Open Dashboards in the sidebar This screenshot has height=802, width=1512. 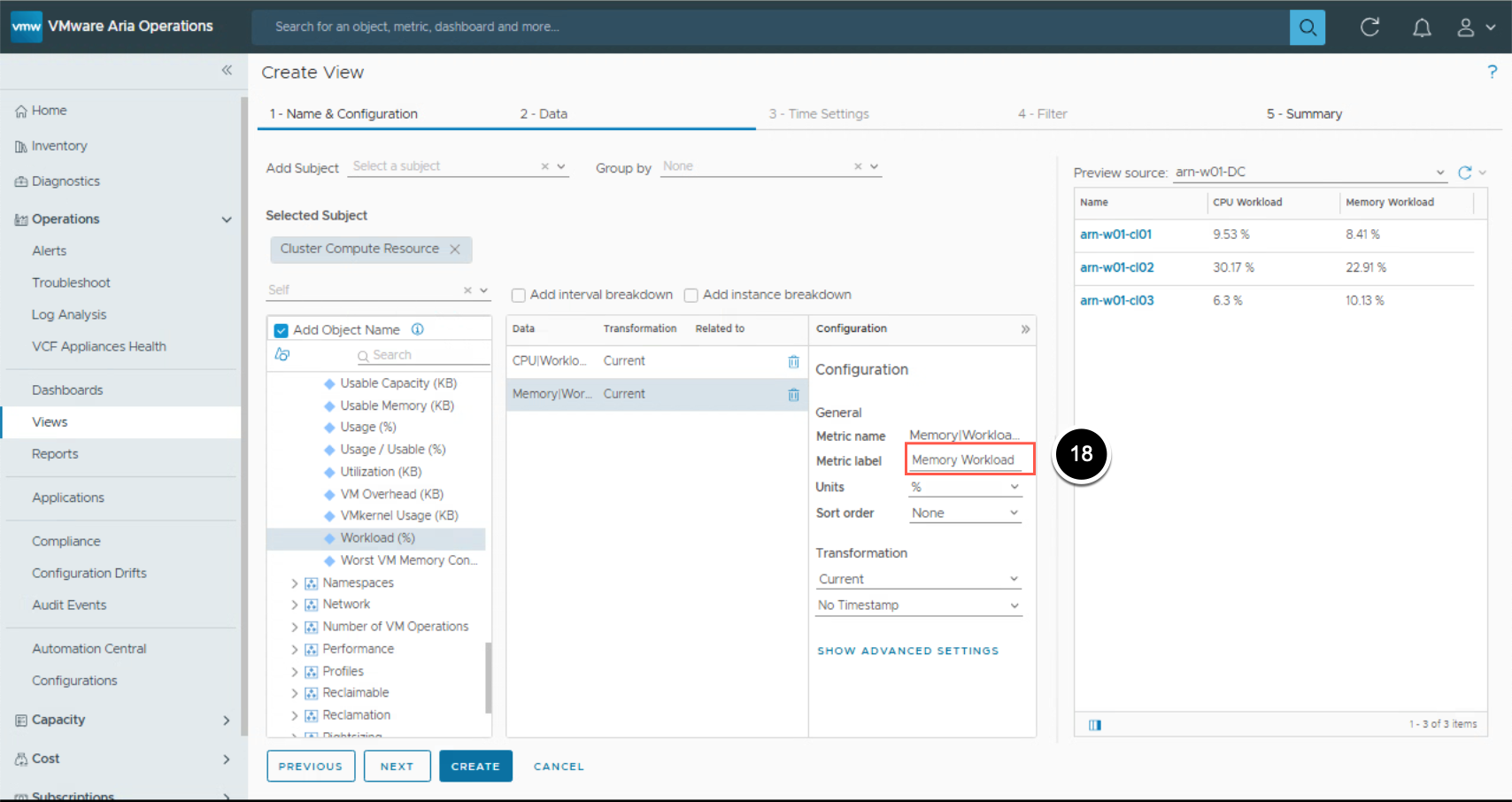tap(67, 390)
